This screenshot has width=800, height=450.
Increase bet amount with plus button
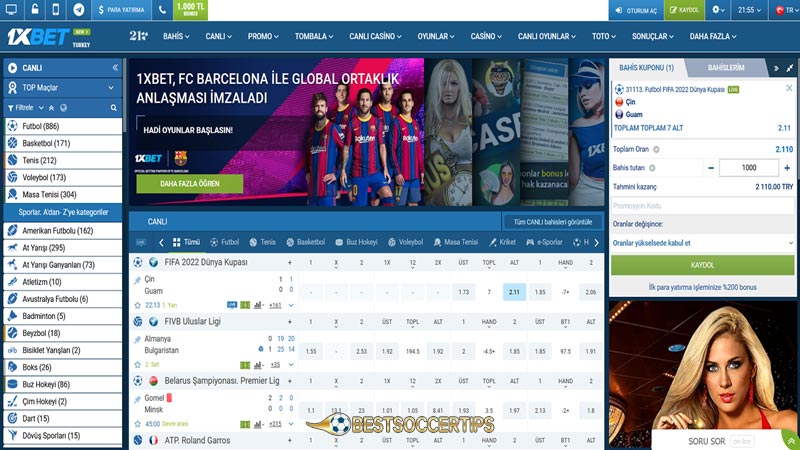point(787,168)
